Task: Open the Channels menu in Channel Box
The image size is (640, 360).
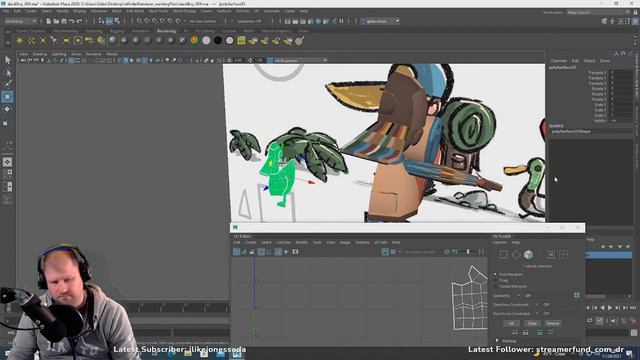Action: pyautogui.click(x=558, y=61)
